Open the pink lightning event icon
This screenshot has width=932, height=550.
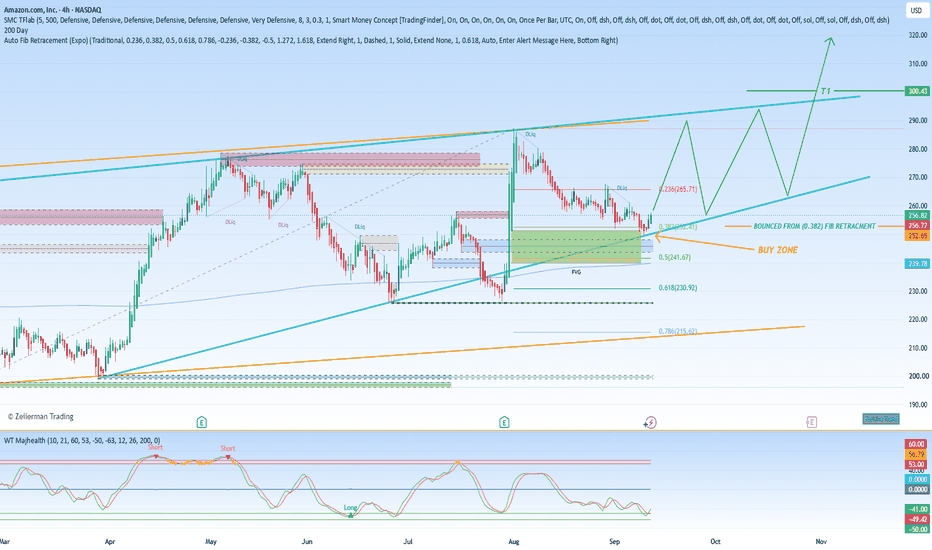tap(650, 422)
